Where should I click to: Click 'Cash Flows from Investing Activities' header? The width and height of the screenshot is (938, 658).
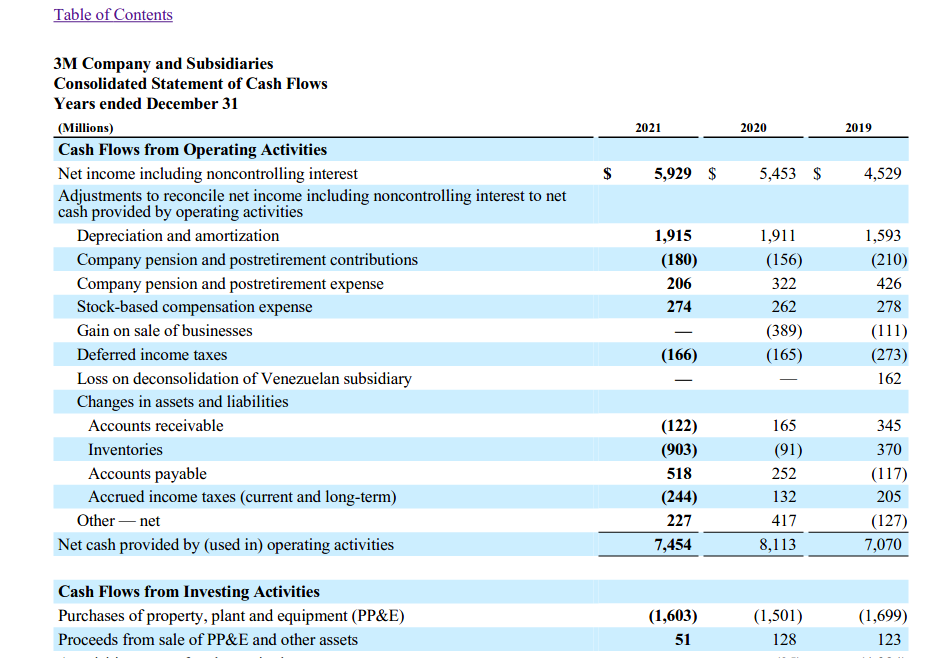coord(189,592)
